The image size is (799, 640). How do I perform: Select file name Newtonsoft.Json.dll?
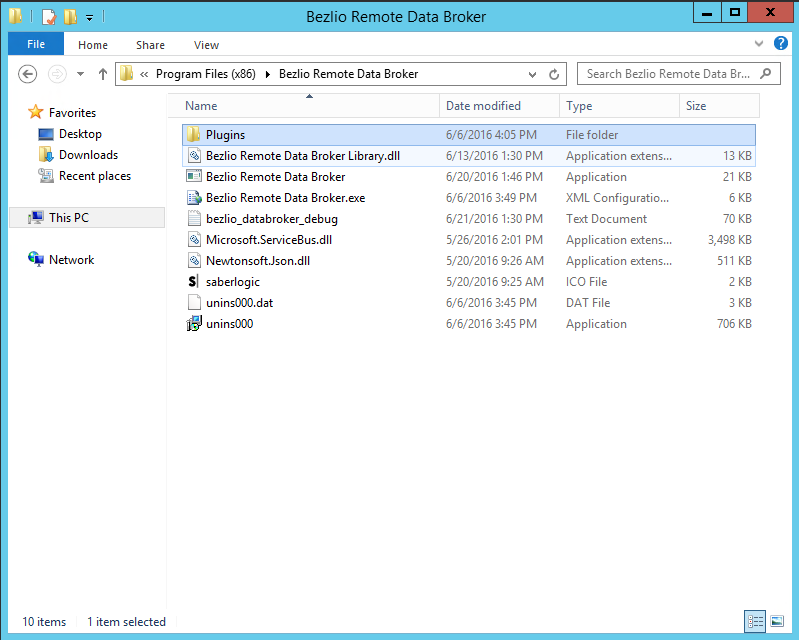(258, 260)
